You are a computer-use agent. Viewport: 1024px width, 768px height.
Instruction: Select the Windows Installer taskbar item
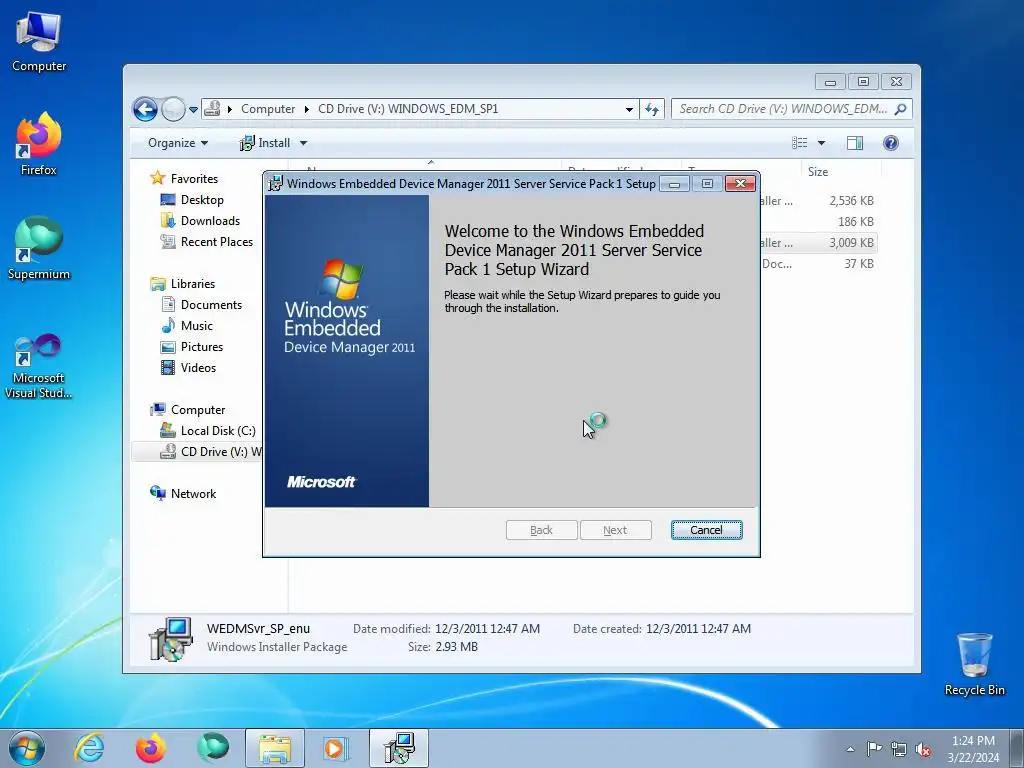pyautogui.click(x=399, y=748)
